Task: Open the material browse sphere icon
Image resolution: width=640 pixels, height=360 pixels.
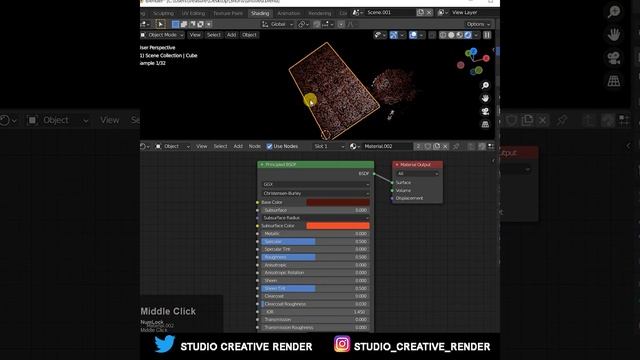Action: point(354,146)
